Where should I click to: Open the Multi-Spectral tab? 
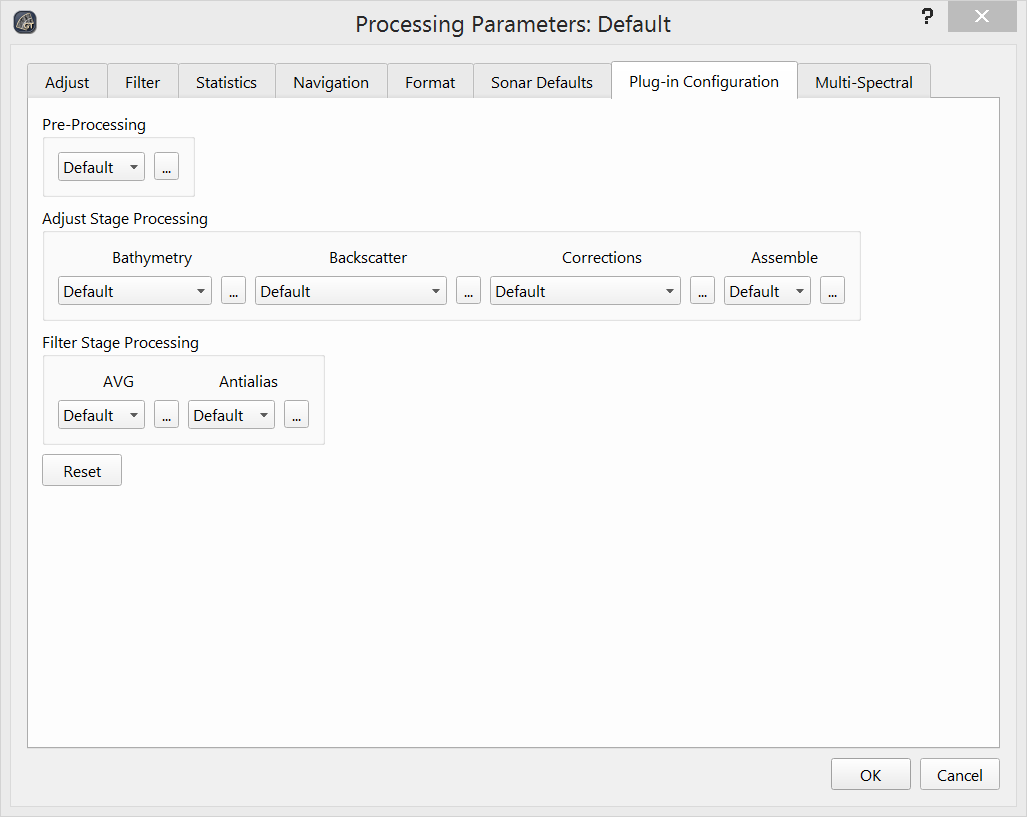863,83
